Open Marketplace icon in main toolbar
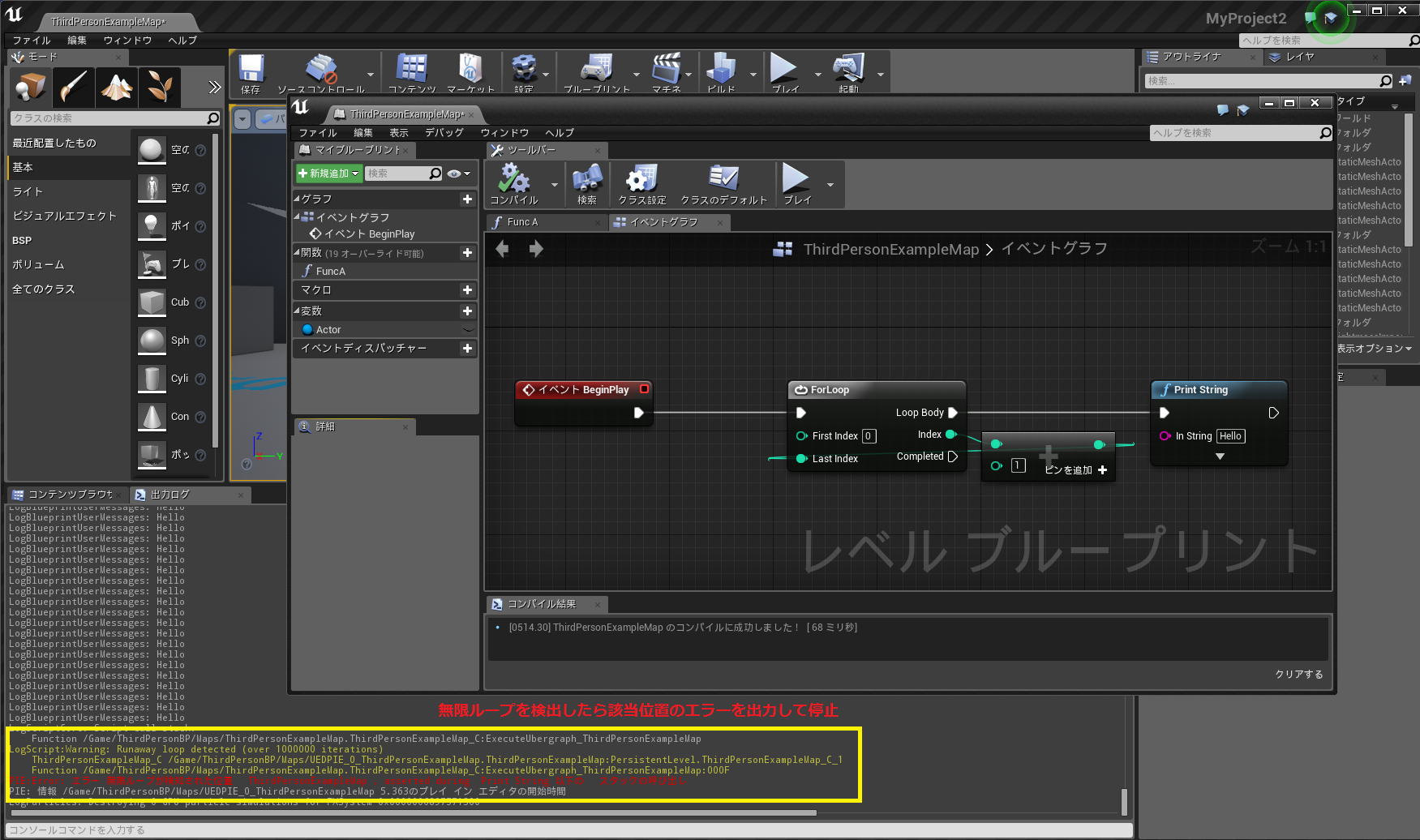The width and height of the screenshot is (1420, 840). pyautogui.click(x=470, y=73)
